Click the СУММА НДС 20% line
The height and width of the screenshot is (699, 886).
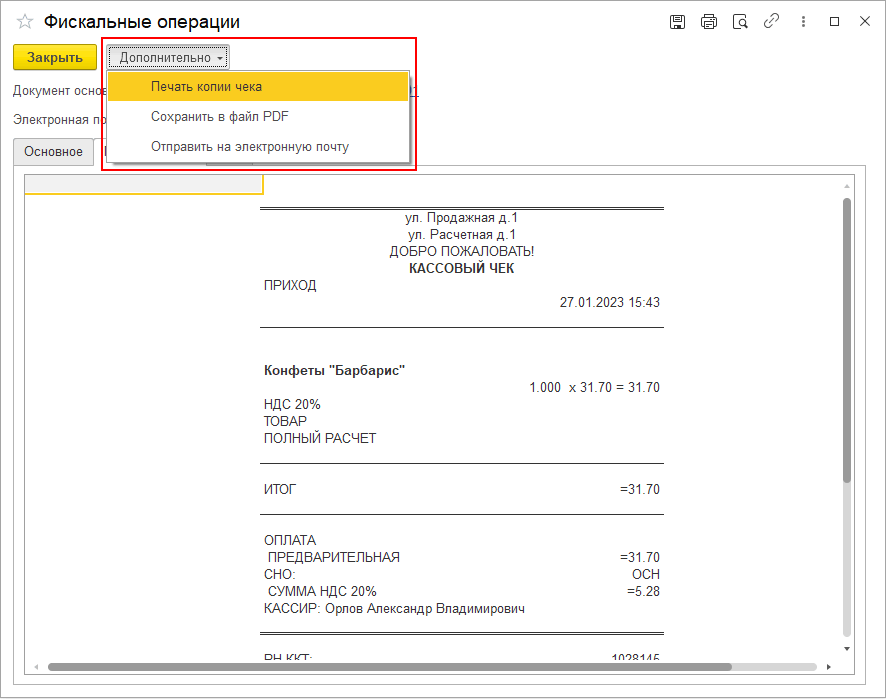322,592
